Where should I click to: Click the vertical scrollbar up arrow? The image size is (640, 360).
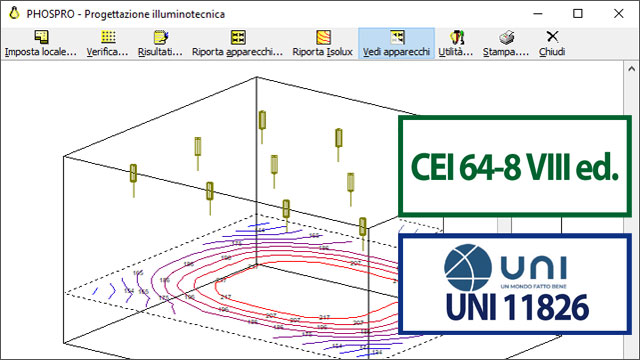click(x=631, y=69)
